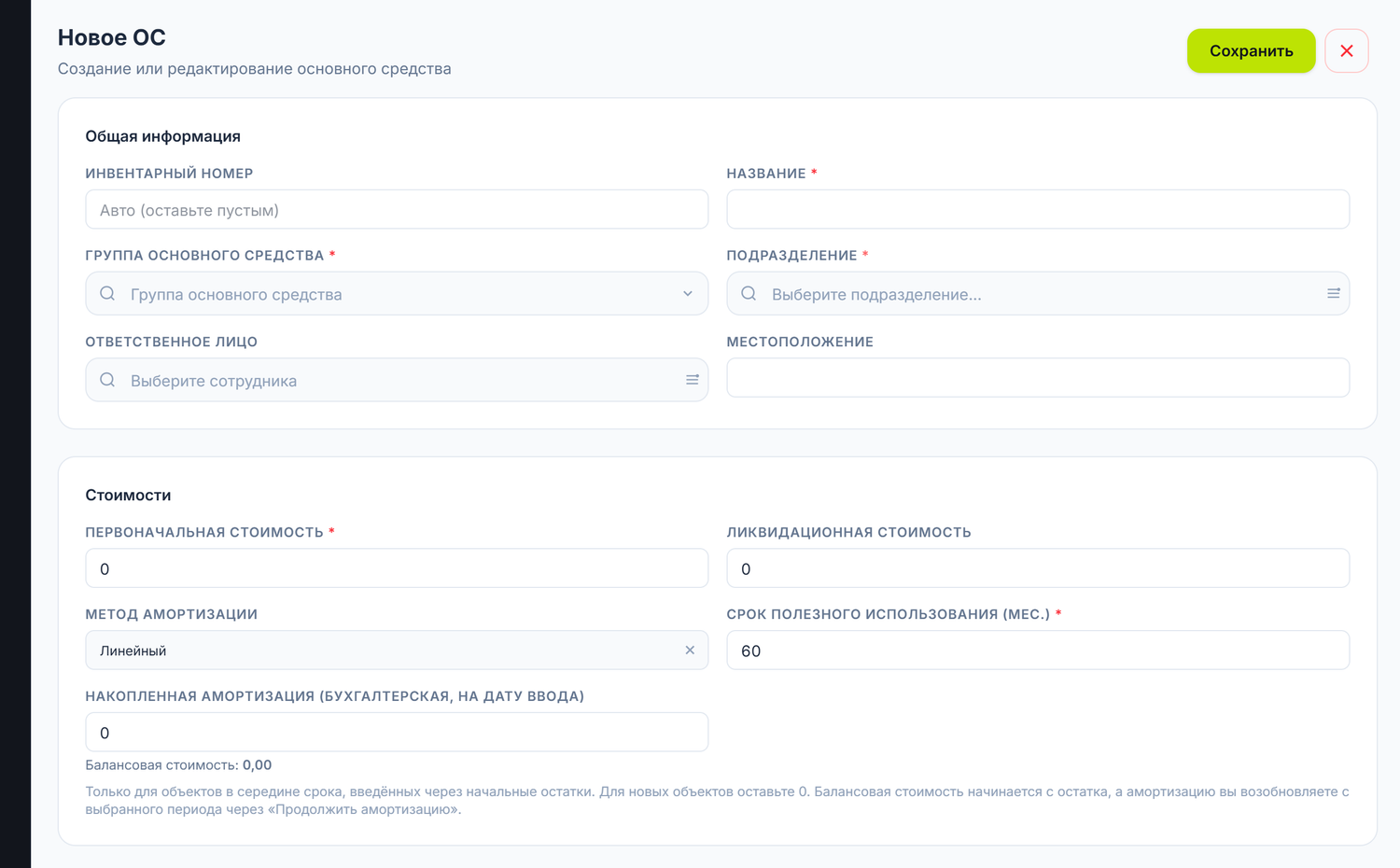
Task: Open the Подразделение selector
Action: (x=1038, y=293)
